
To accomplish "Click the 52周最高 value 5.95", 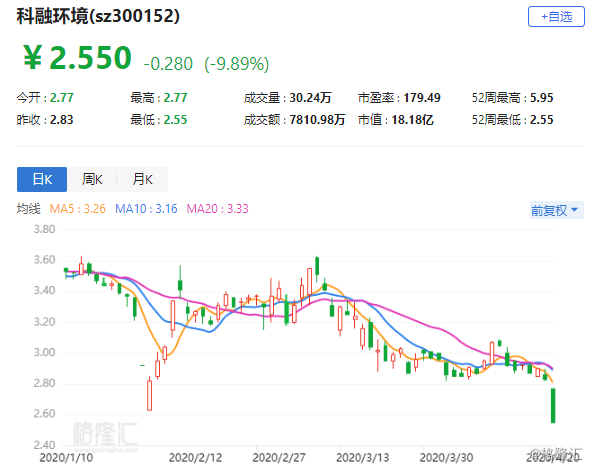I will [541, 98].
